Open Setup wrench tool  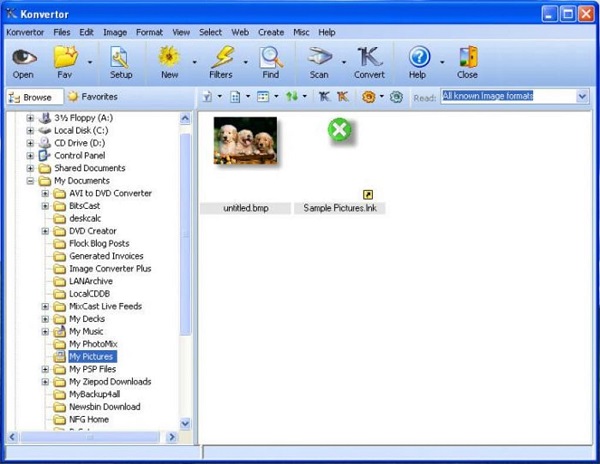(121, 57)
